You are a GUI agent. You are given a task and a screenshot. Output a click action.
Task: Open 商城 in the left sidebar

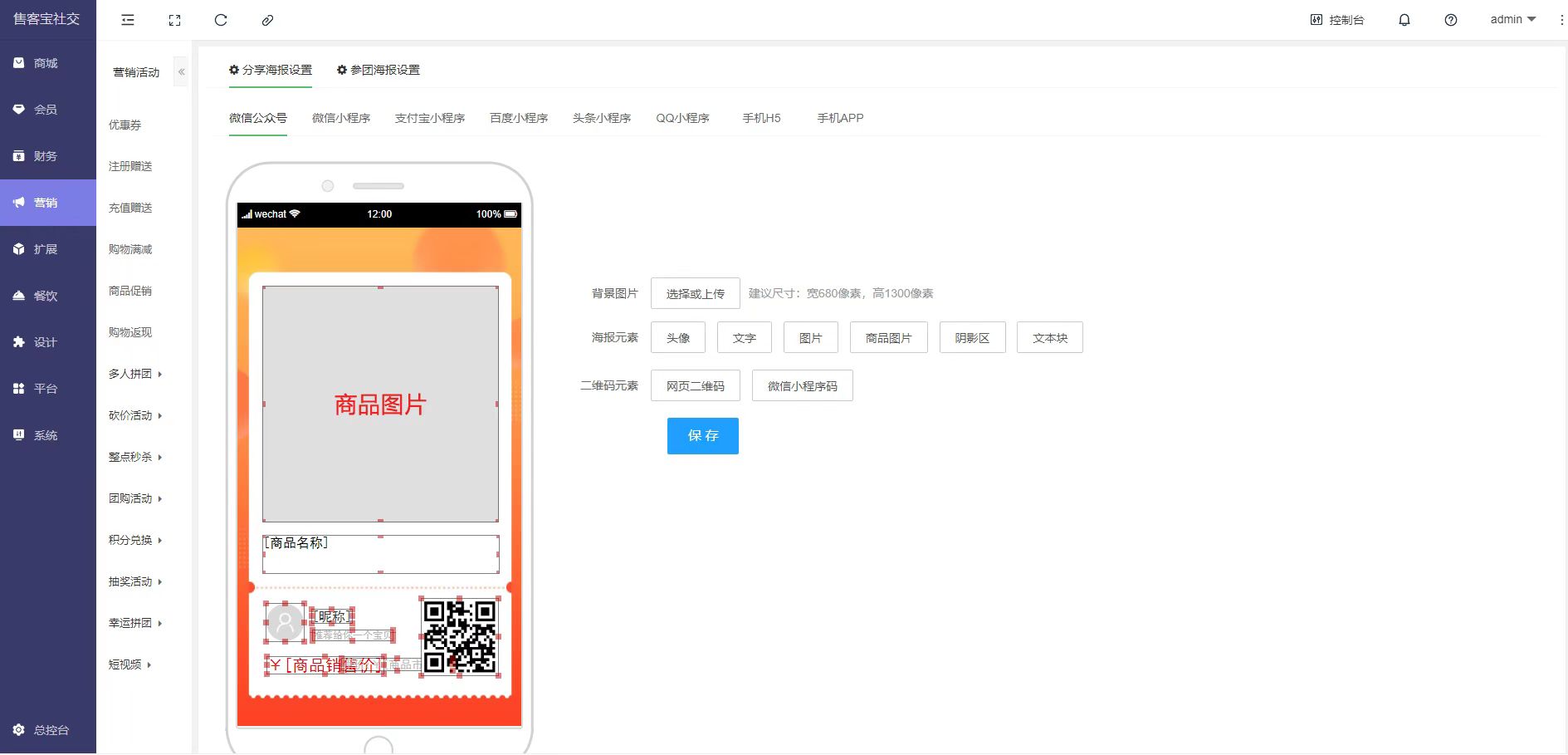coord(46,63)
